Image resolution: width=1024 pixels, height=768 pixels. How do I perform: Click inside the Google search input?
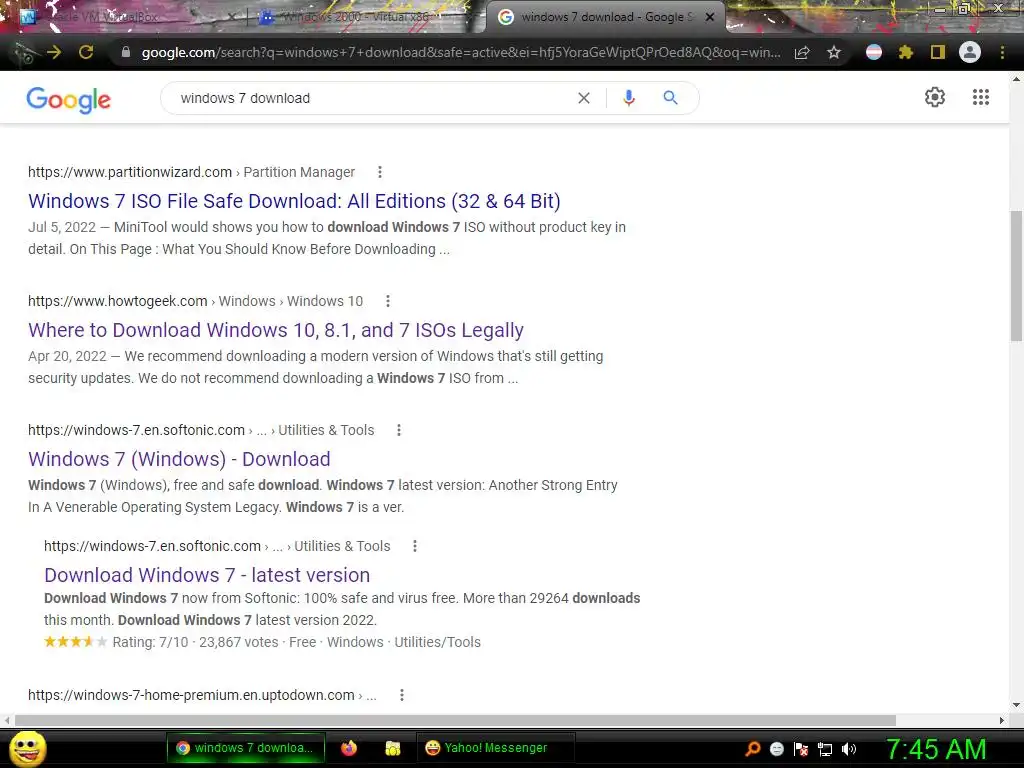[372, 98]
